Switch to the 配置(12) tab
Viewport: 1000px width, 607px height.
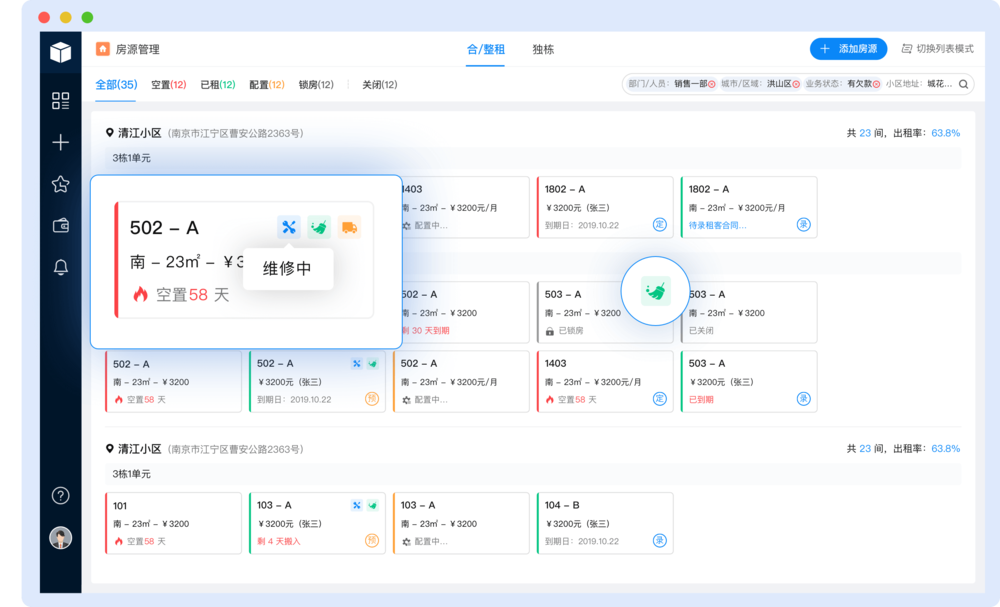(267, 85)
